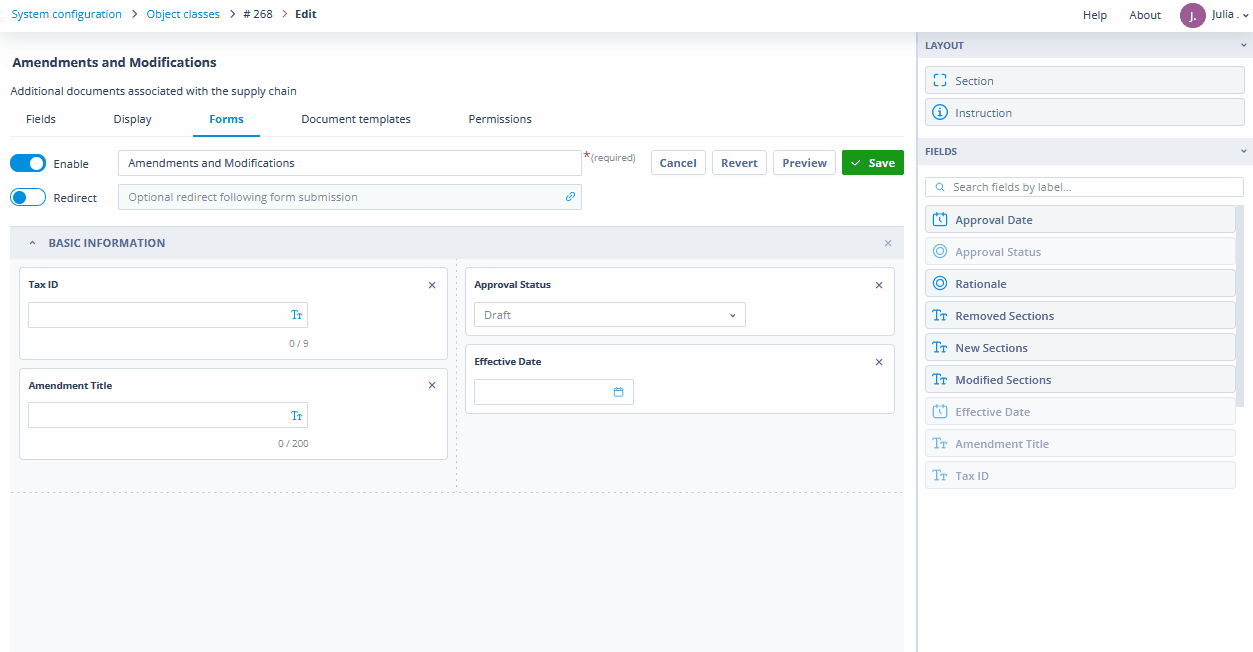
Task: Collapse the Layout panel
Action: click(x=1244, y=45)
